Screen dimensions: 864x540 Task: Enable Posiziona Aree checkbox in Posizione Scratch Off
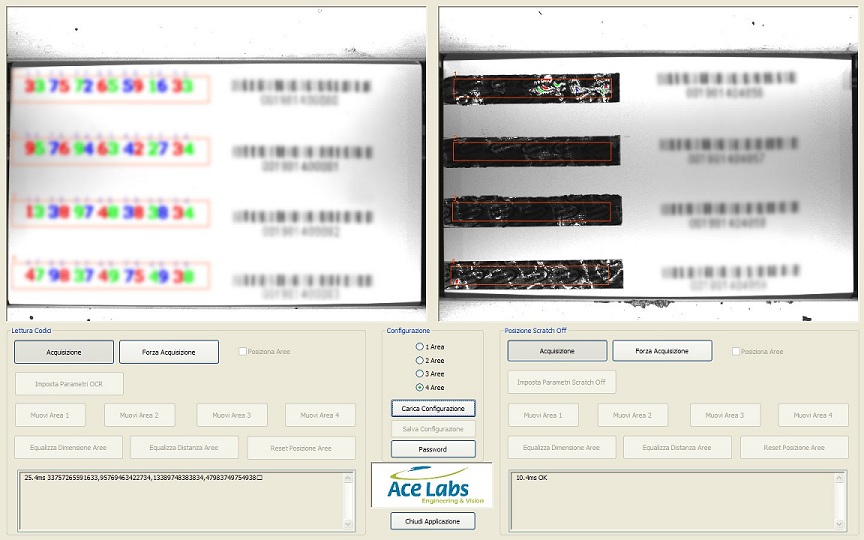pyautogui.click(x=736, y=351)
